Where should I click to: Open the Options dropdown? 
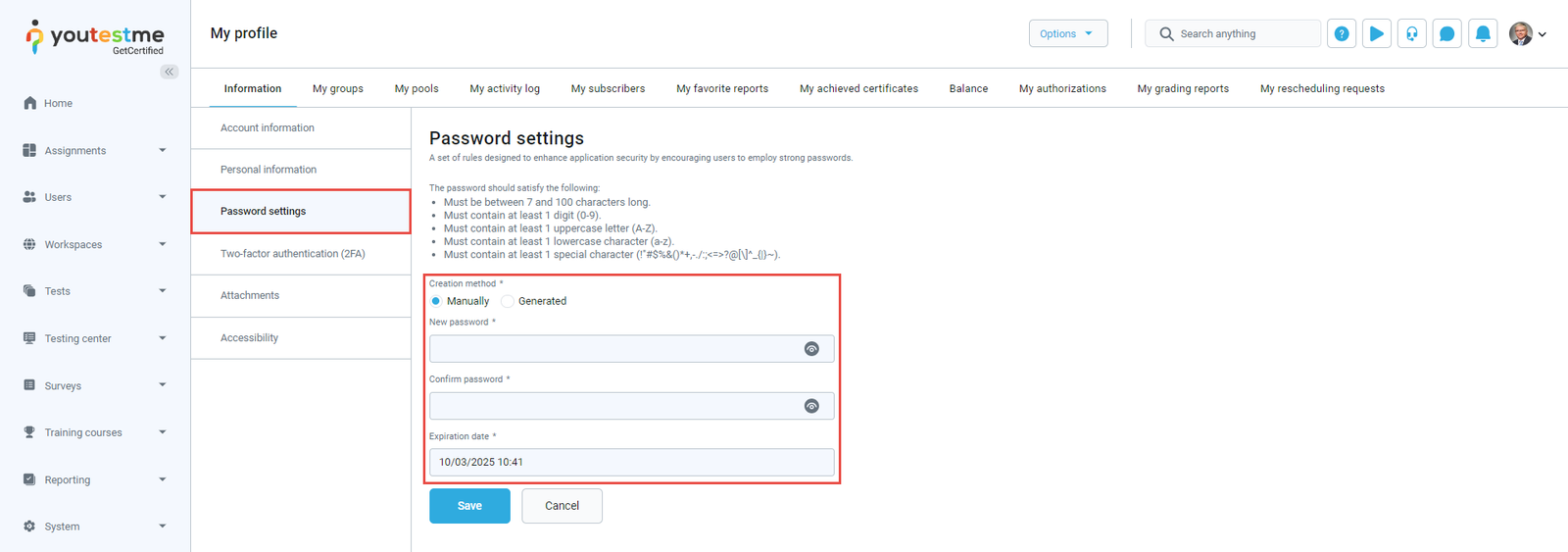[x=1067, y=33]
